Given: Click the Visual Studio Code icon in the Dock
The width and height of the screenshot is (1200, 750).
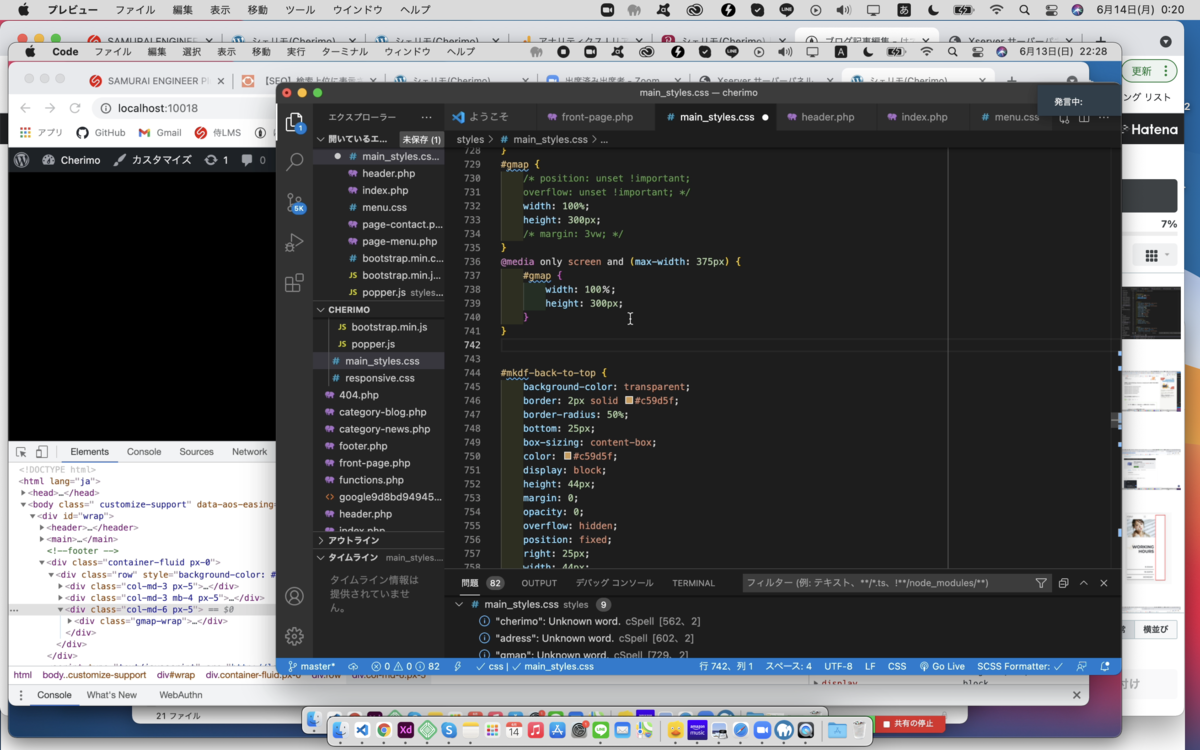Looking at the screenshot, I should (x=362, y=731).
